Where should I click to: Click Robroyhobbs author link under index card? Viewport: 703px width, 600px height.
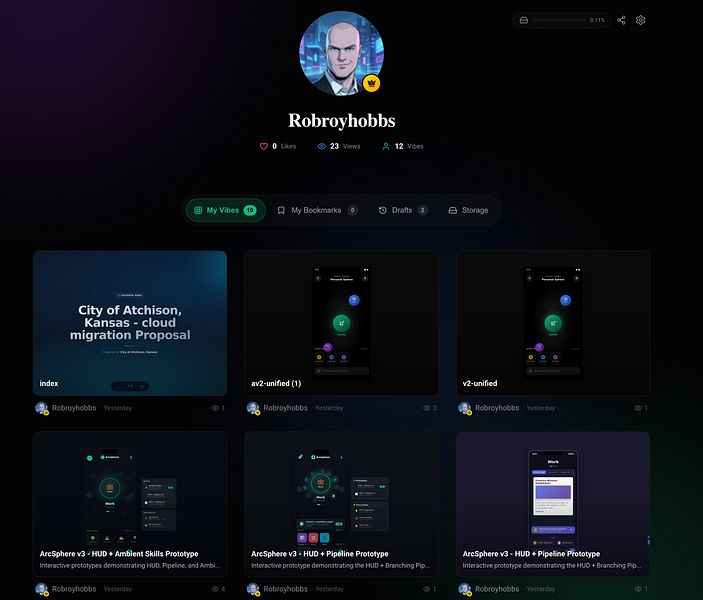(74, 408)
